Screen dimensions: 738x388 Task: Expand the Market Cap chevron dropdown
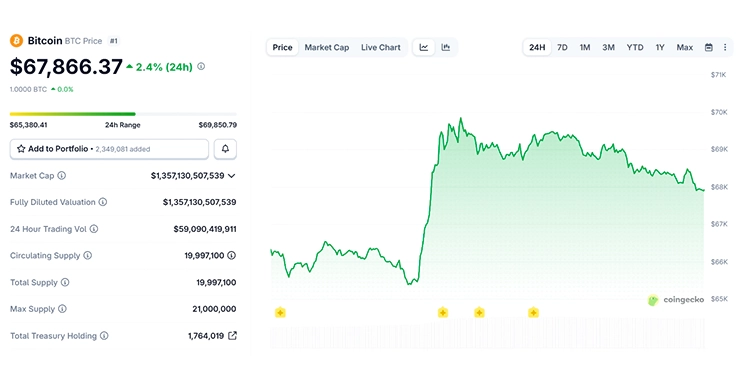click(232, 176)
